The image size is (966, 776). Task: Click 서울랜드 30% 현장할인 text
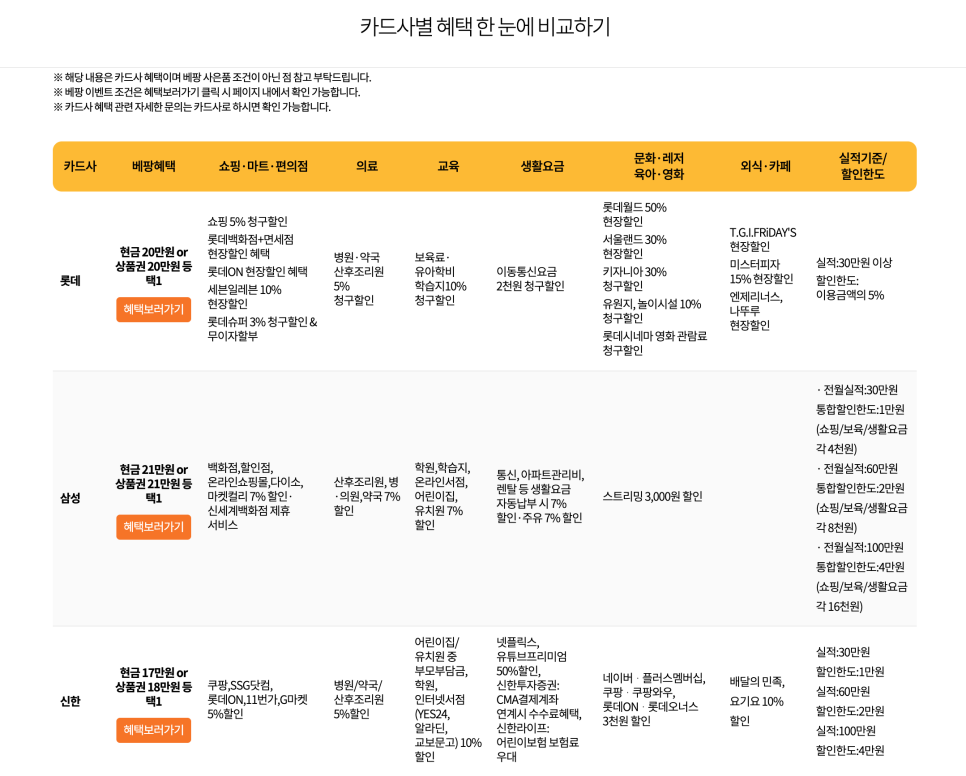coord(635,246)
